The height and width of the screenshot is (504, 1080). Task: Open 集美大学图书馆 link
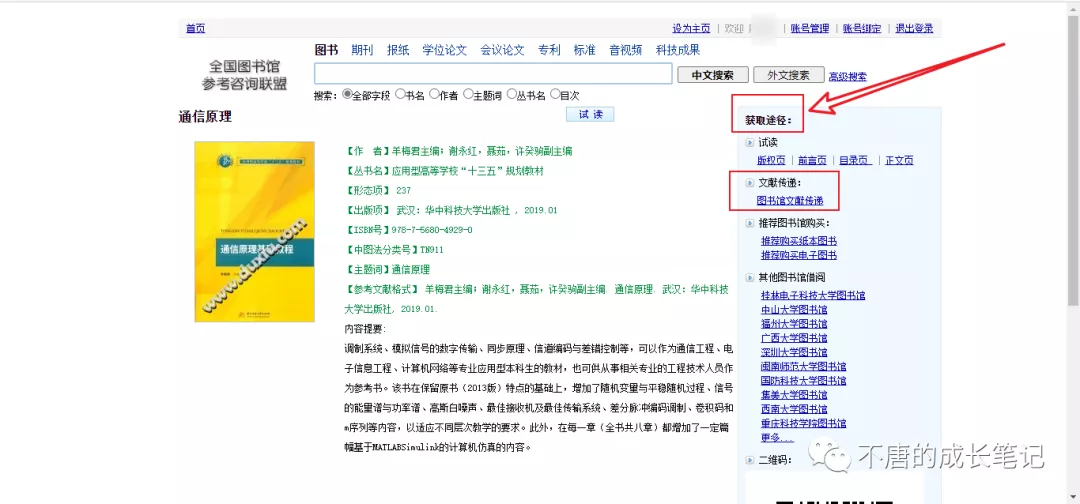pyautogui.click(x=794, y=395)
